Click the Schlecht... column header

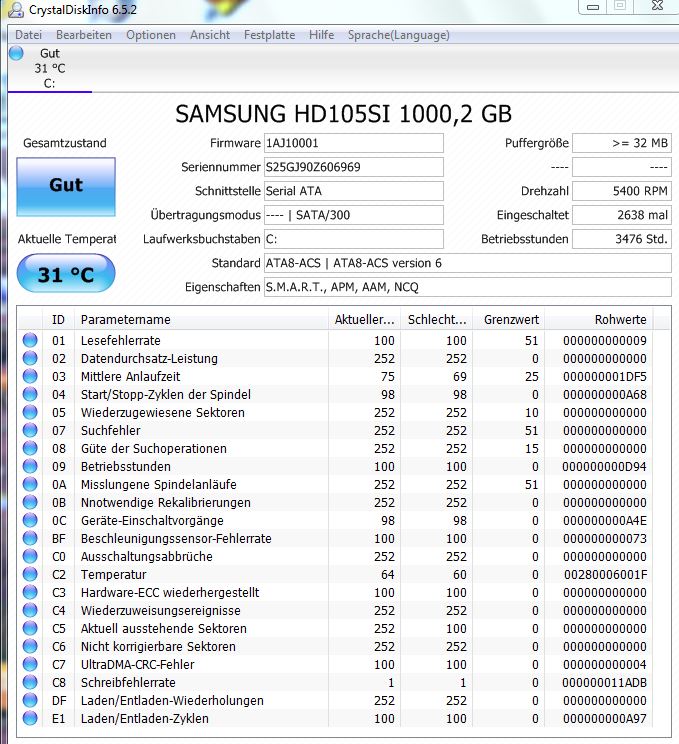pyautogui.click(x=437, y=319)
